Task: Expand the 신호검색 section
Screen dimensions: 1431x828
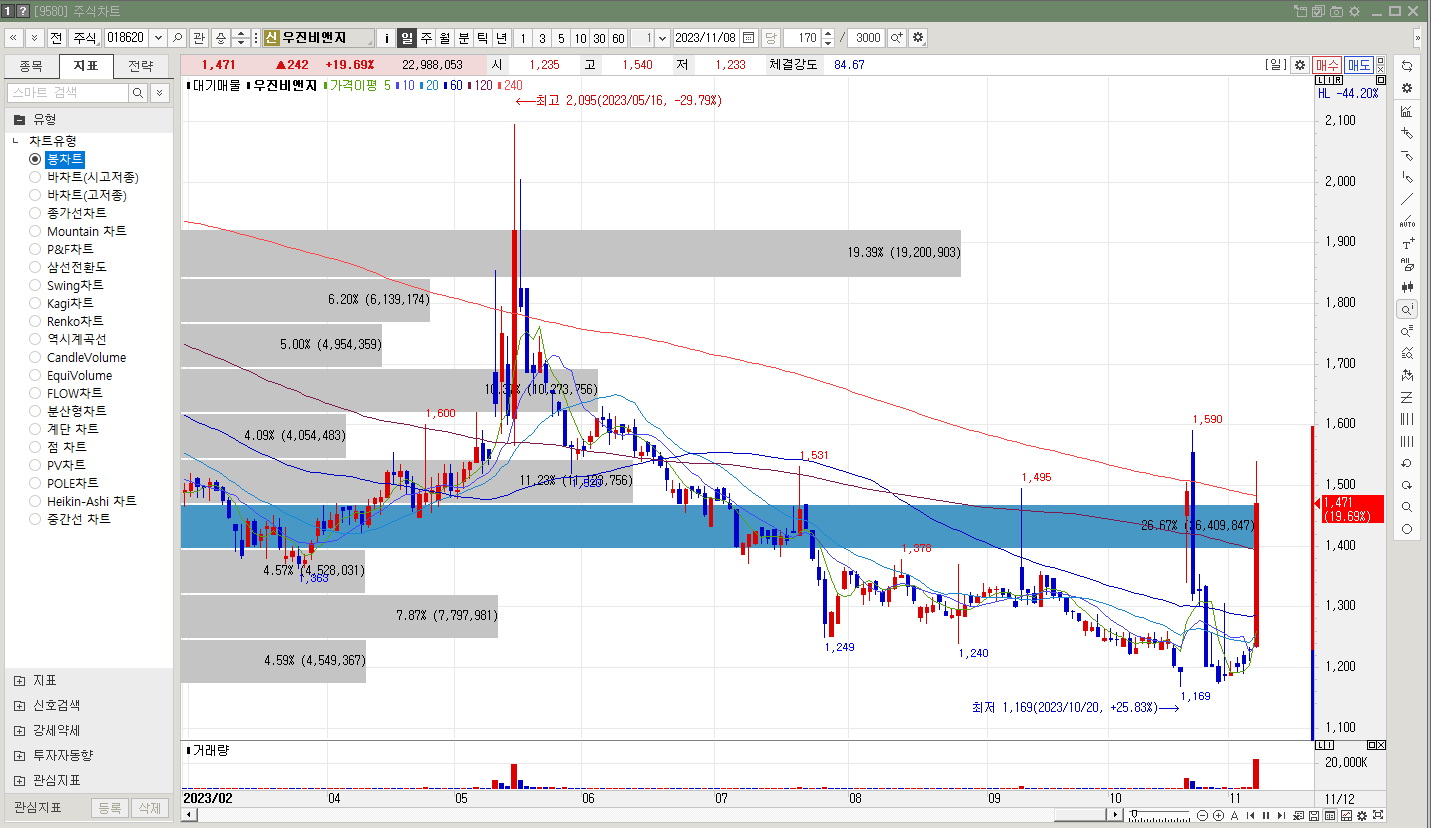Action: (x=19, y=705)
